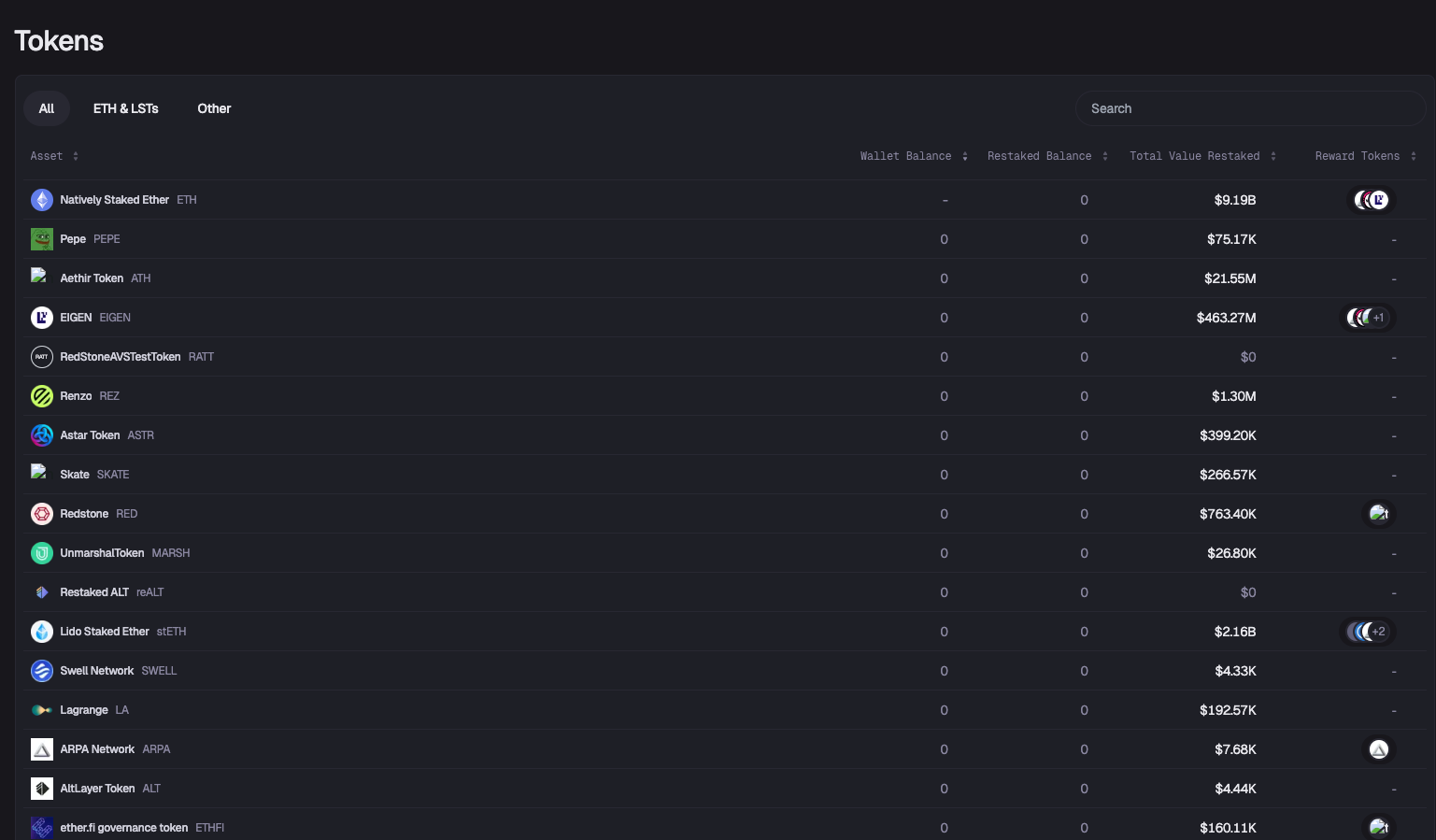Screen dimensions: 1436x840
Task: Click the $75.17K value in Pepe row
Action: click(1231, 239)
